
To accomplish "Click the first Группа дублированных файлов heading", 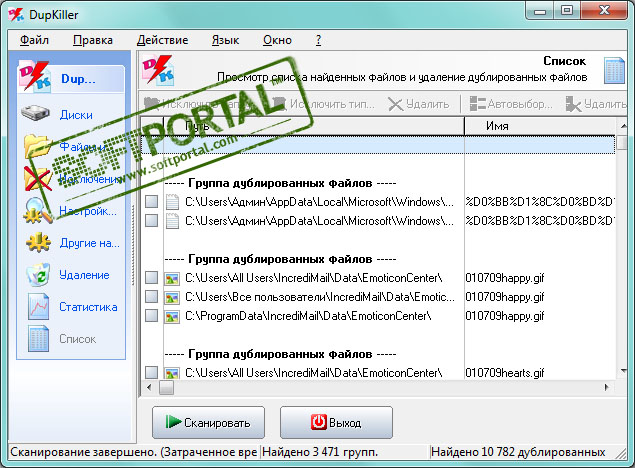I will click(280, 183).
